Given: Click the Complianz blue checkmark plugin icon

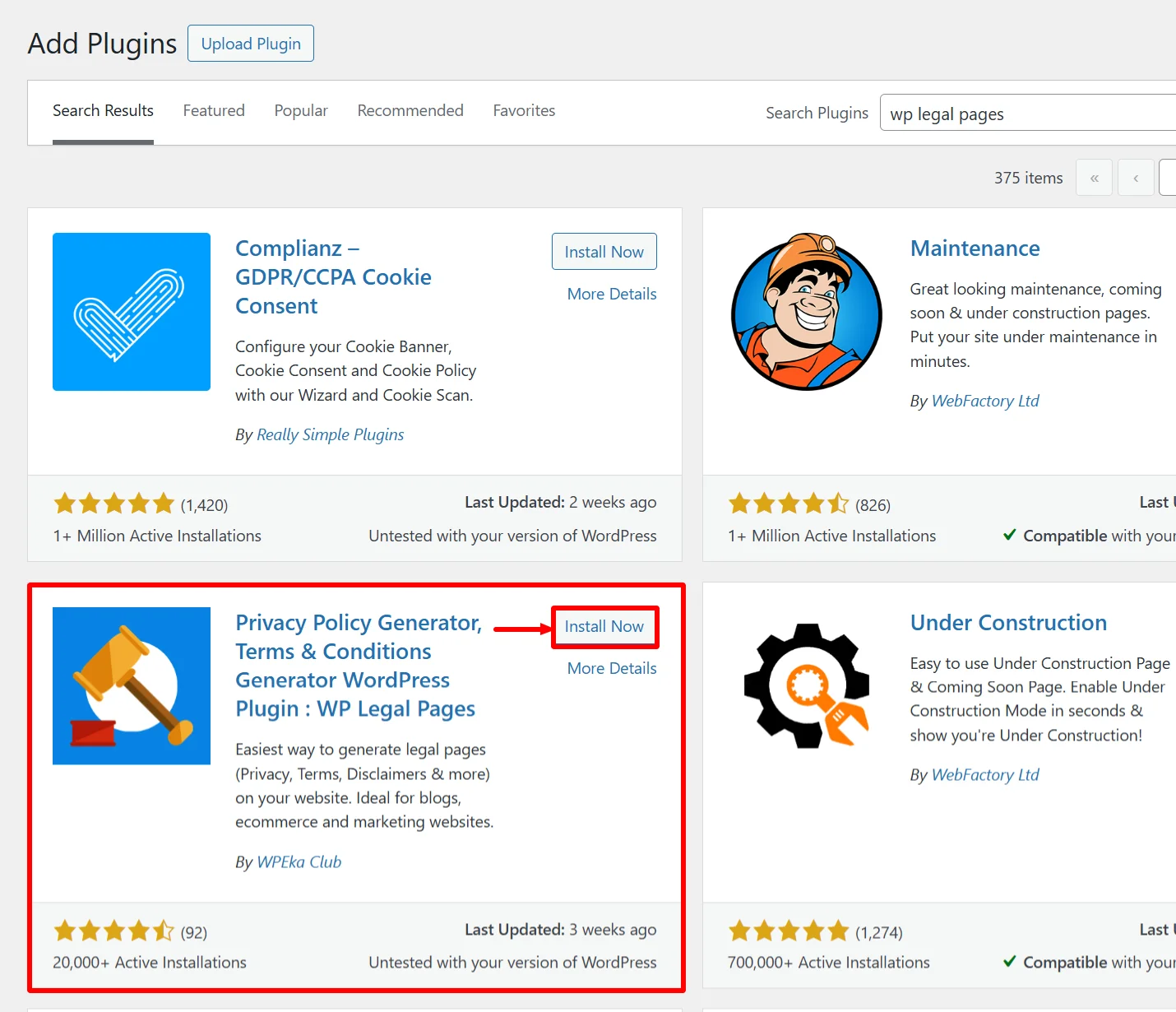Looking at the screenshot, I should 131,312.
